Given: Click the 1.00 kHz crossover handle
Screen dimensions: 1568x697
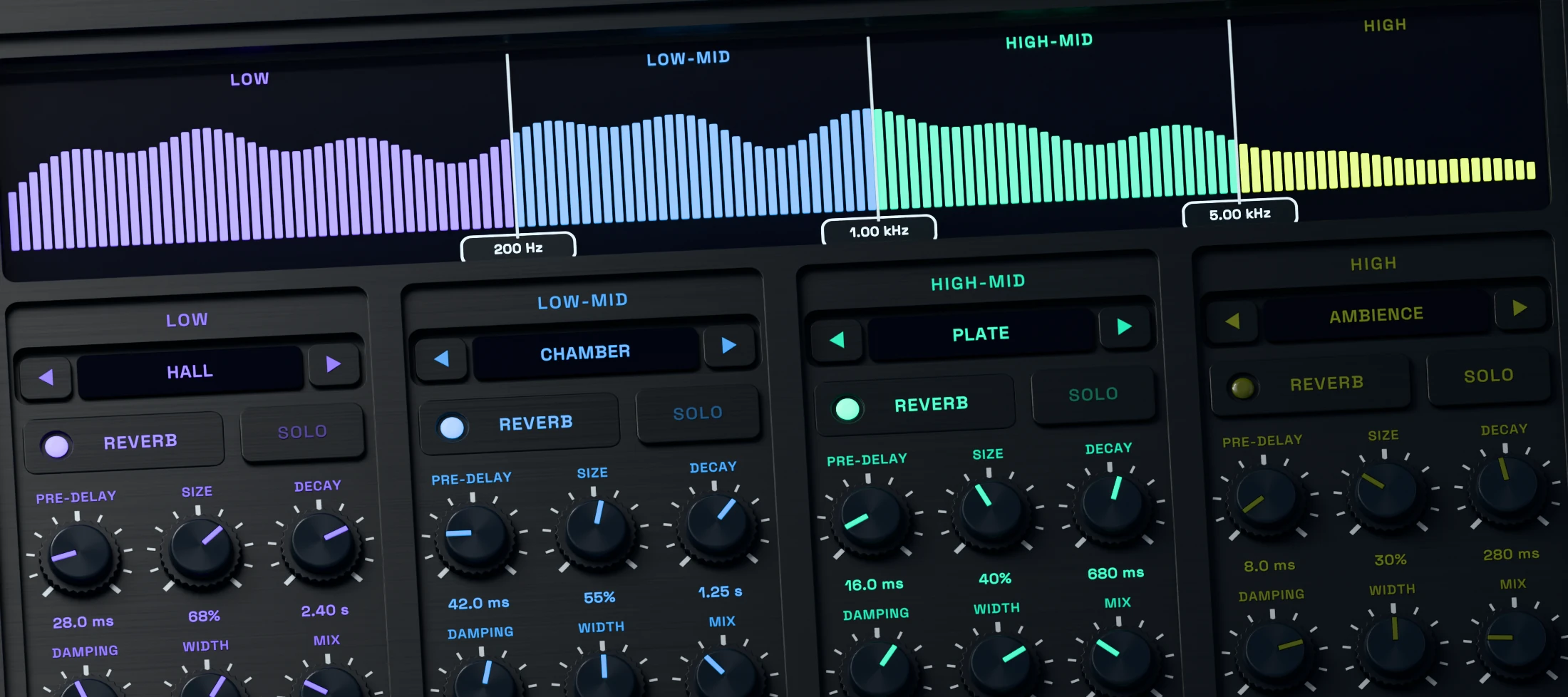Looking at the screenshot, I should [879, 231].
